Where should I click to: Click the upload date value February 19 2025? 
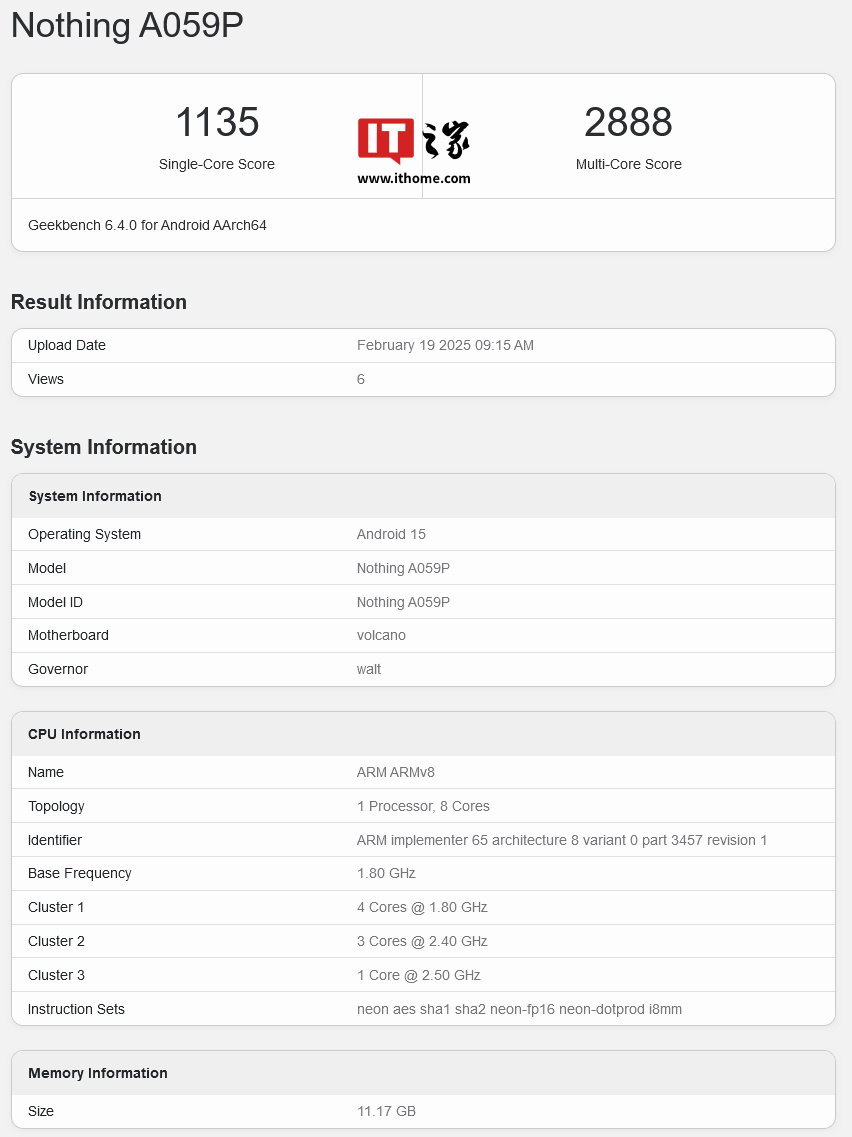point(445,345)
